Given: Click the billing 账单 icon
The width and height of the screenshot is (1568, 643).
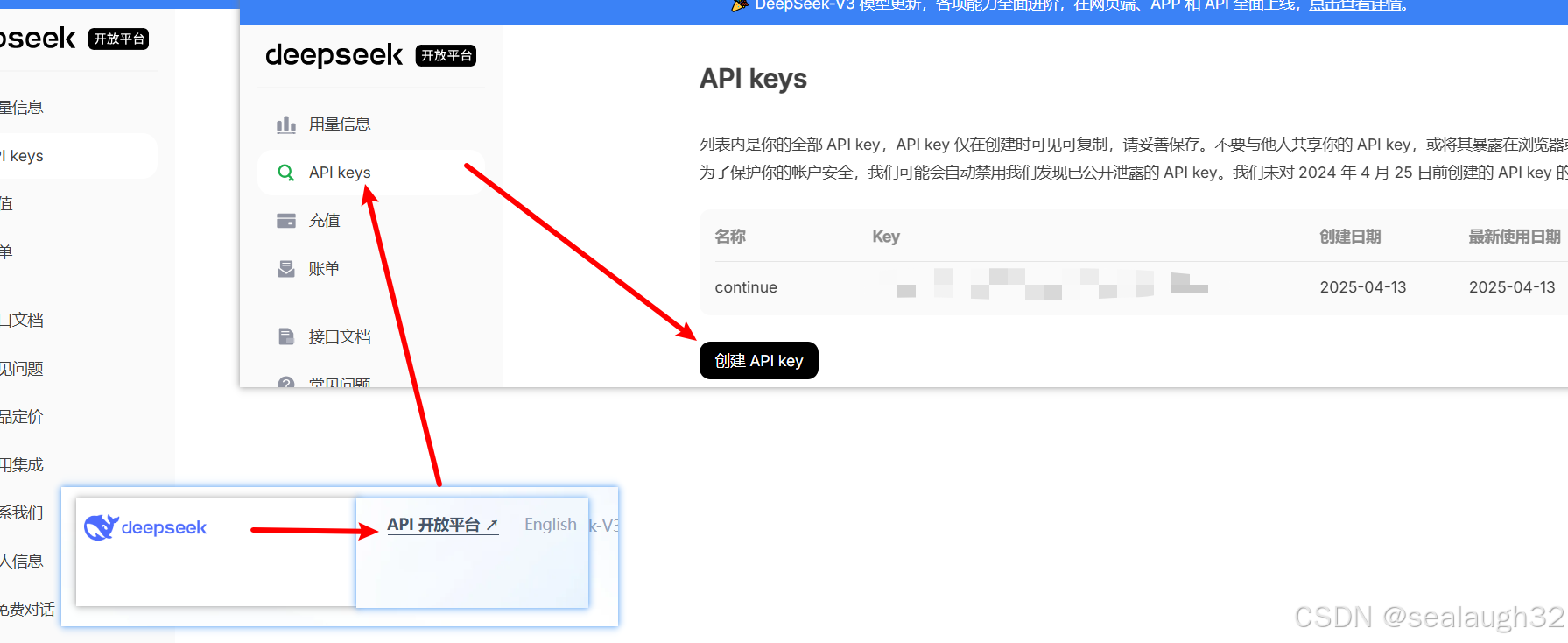Looking at the screenshot, I should click(x=286, y=269).
